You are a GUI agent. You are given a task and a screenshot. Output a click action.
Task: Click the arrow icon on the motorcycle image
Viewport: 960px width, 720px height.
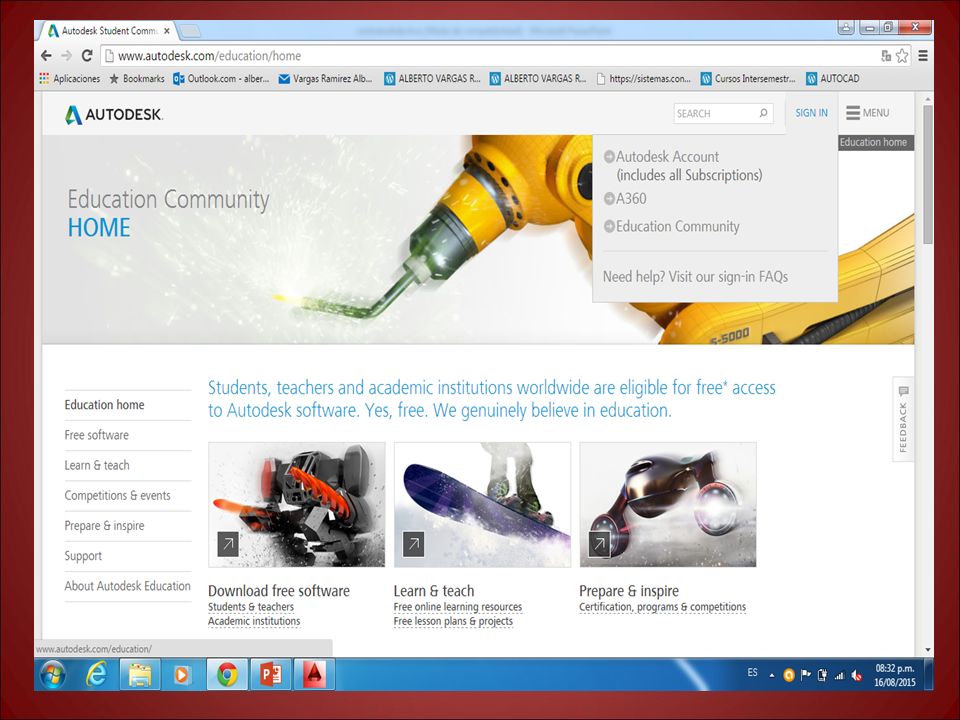[x=599, y=544]
